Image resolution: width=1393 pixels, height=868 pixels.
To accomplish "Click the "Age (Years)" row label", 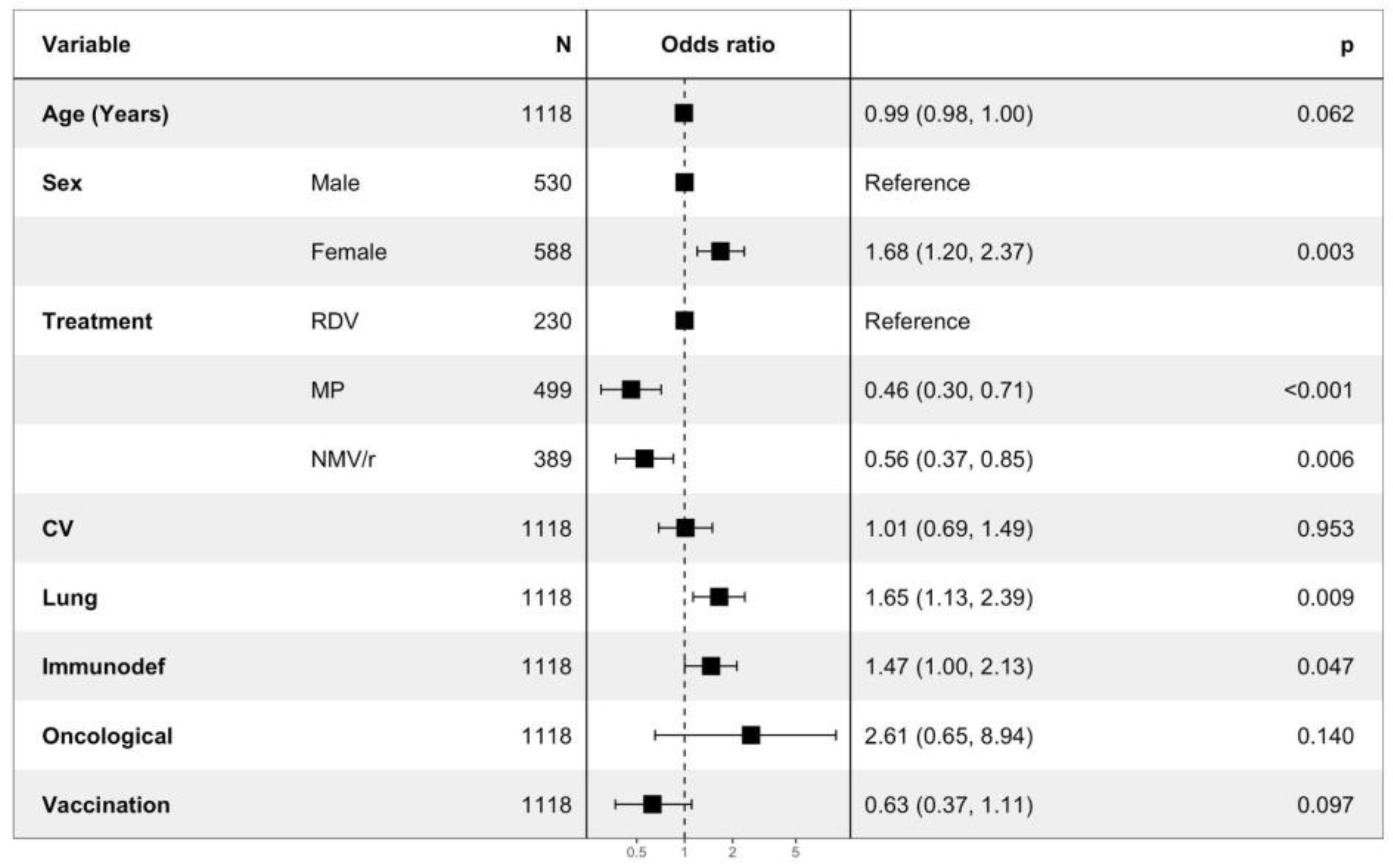I will [x=105, y=114].
